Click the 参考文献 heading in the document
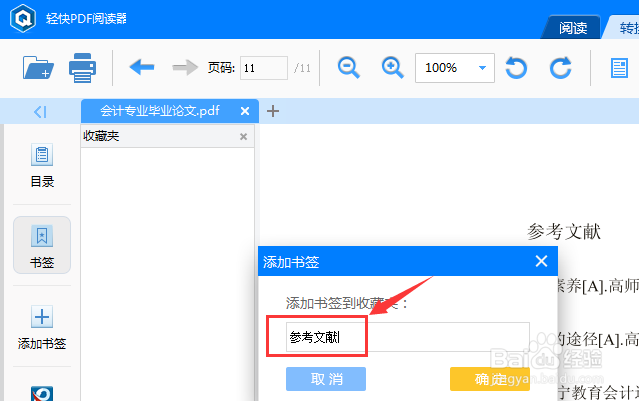The image size is (639, 401). click(x=564, y=231)
